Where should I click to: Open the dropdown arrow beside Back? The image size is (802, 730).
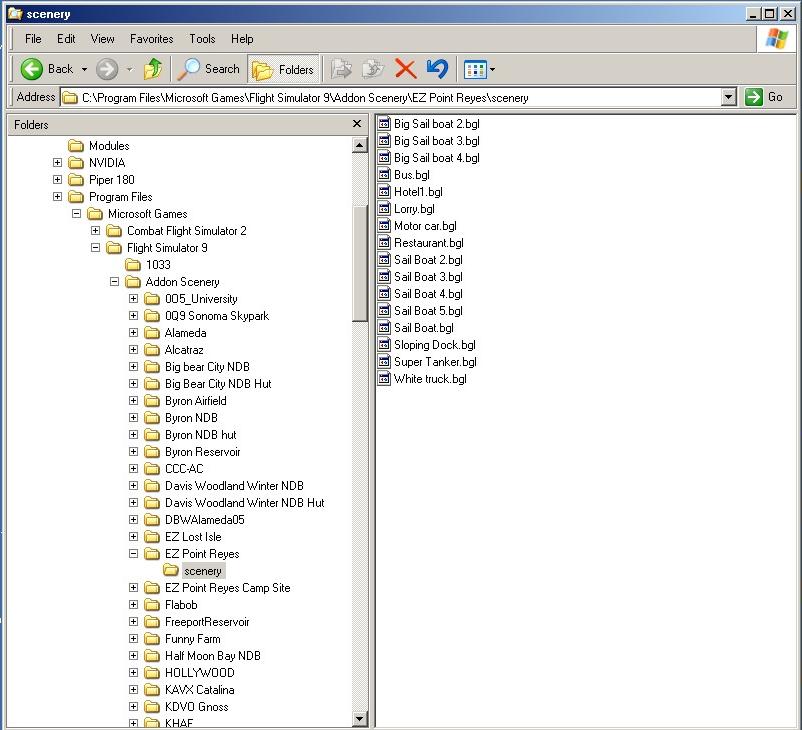point(84,69)
